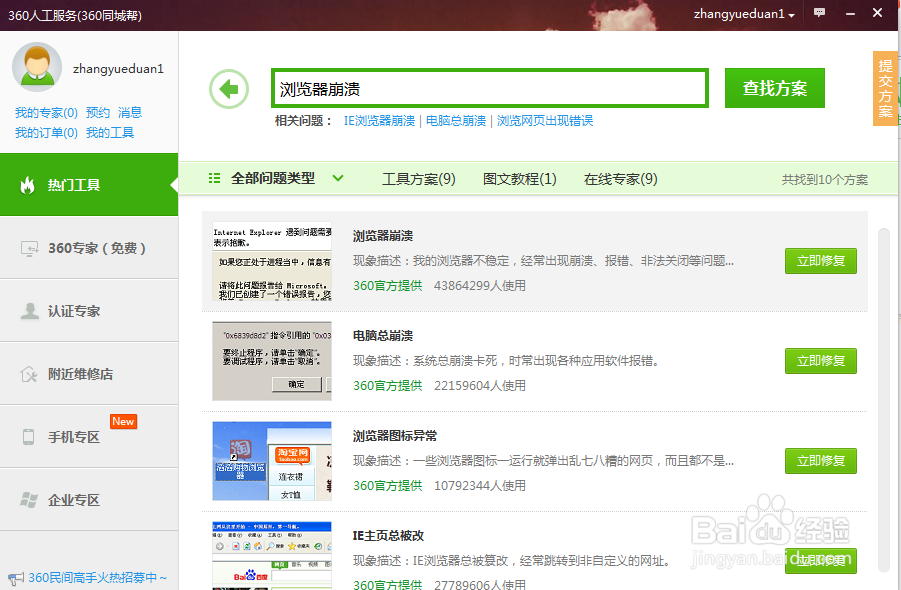Open the 浏览器图标异常 result thumbnail

pyautogui.click(x=272, y=461)
